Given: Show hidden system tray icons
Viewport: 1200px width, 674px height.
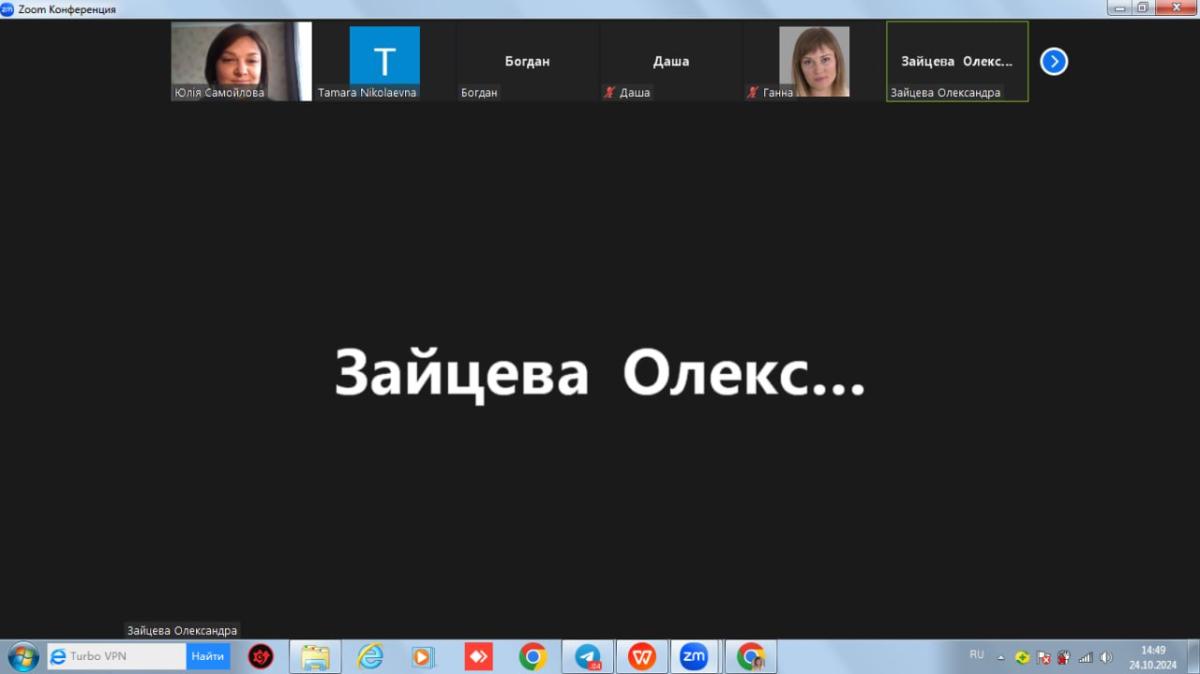Looking at the screenshot, I should pos(1000,658).
